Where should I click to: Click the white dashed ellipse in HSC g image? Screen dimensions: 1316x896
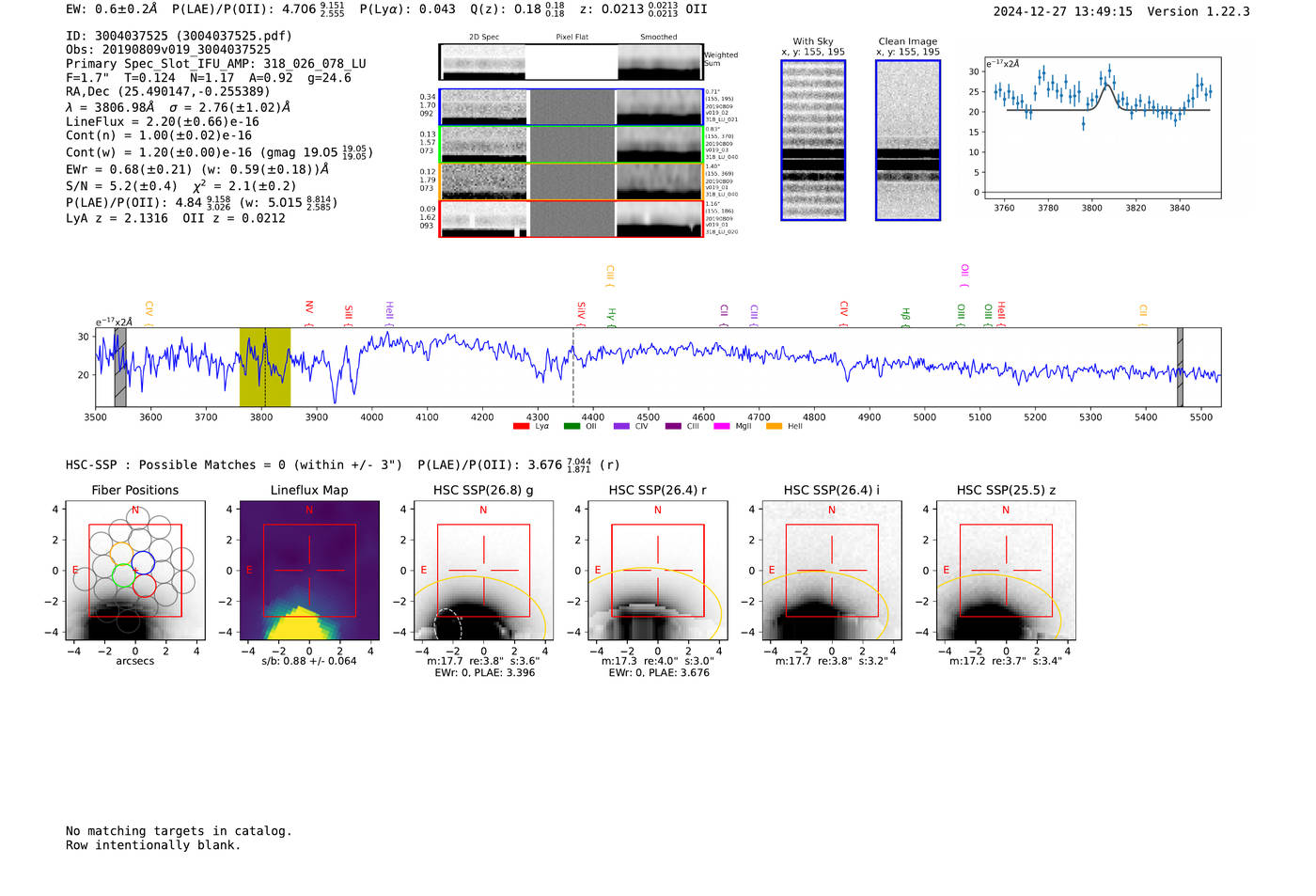coord(448,624)
